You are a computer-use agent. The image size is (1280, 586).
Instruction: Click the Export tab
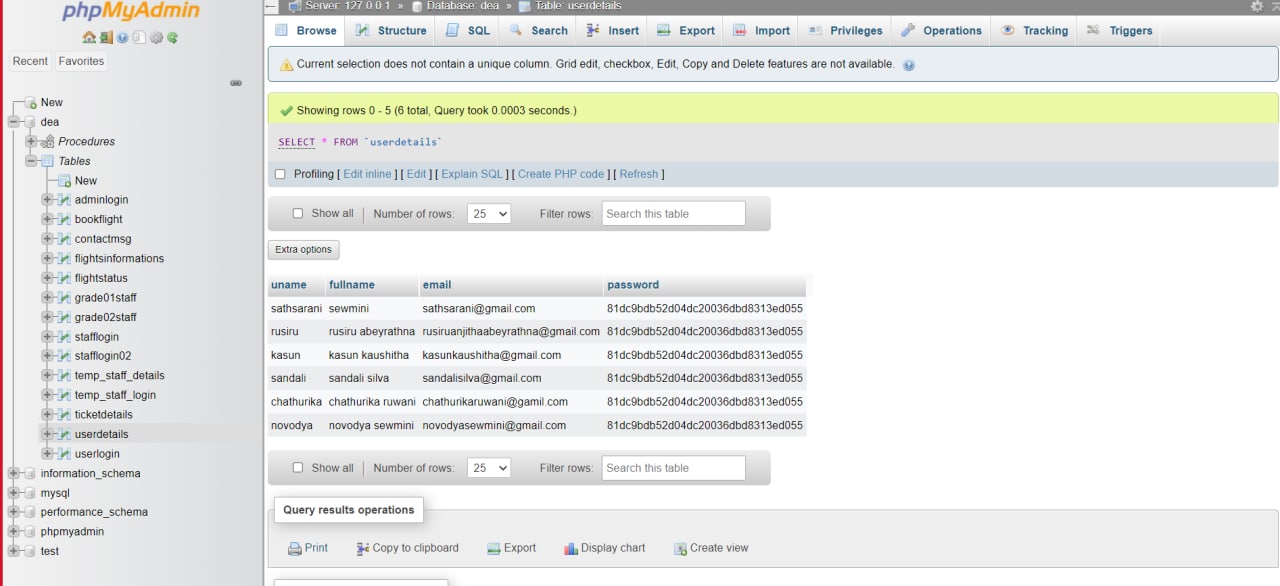[x=686, y=31]
